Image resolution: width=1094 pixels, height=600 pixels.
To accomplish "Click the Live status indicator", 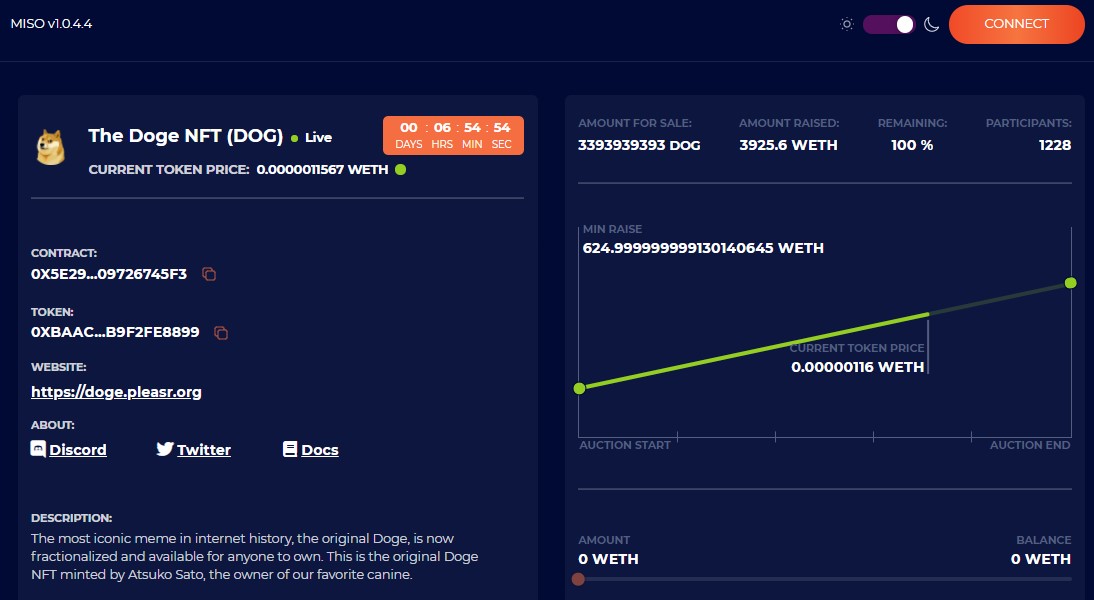I will (311, 137).
